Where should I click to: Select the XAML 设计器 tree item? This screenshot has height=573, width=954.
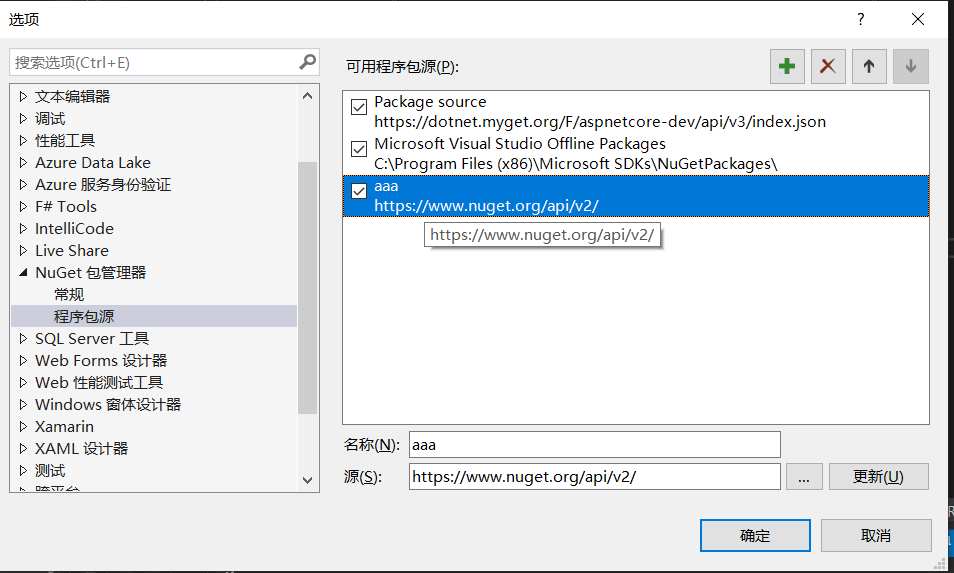tap(81, 448)
